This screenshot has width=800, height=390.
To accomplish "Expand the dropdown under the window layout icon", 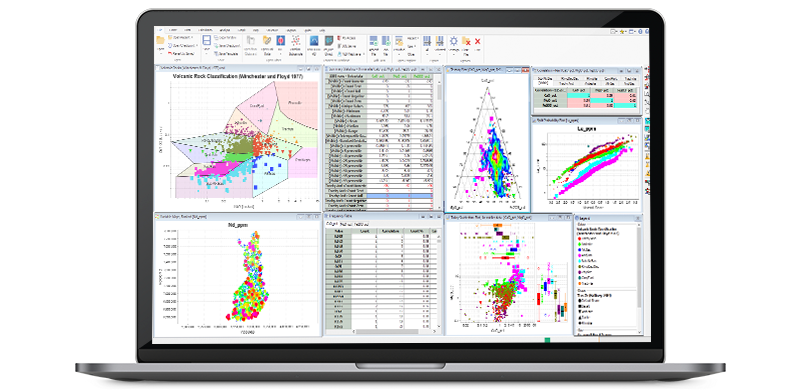I will click(x=207, y=54).
